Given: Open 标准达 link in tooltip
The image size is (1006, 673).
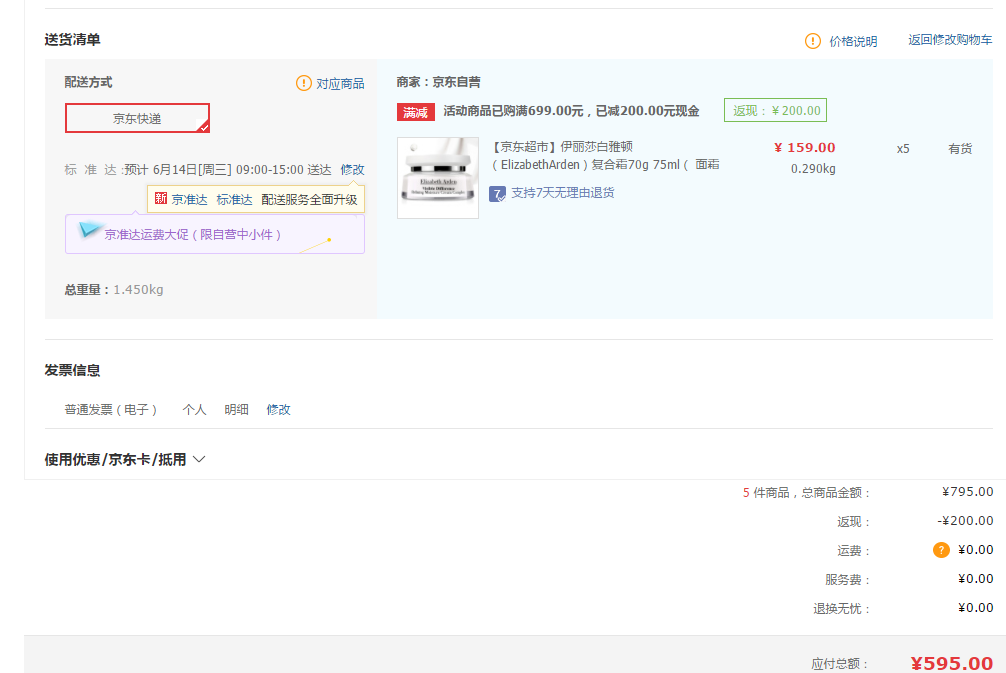Looking at the screenshot, I should click(234, 200).
